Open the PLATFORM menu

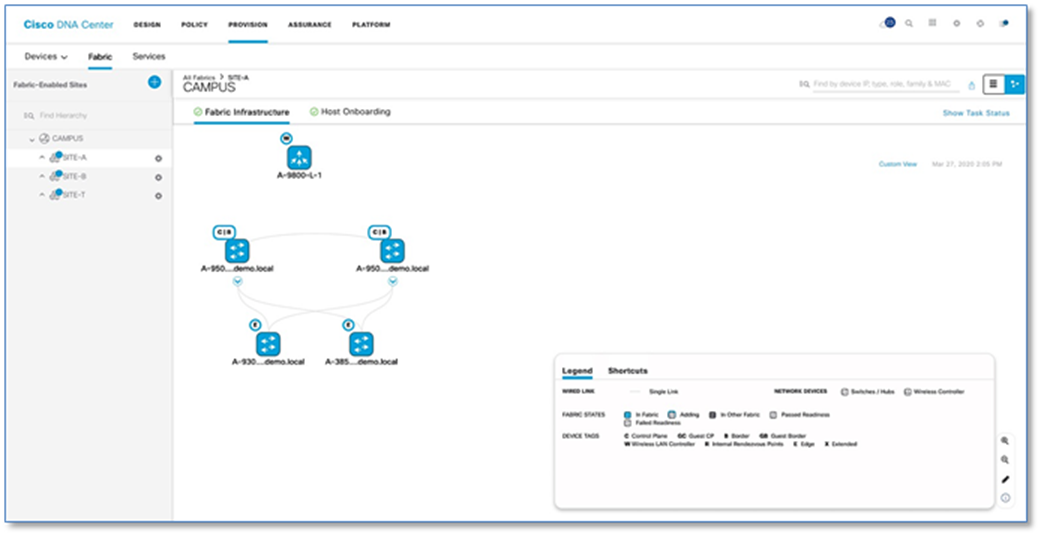pos(371,25)
